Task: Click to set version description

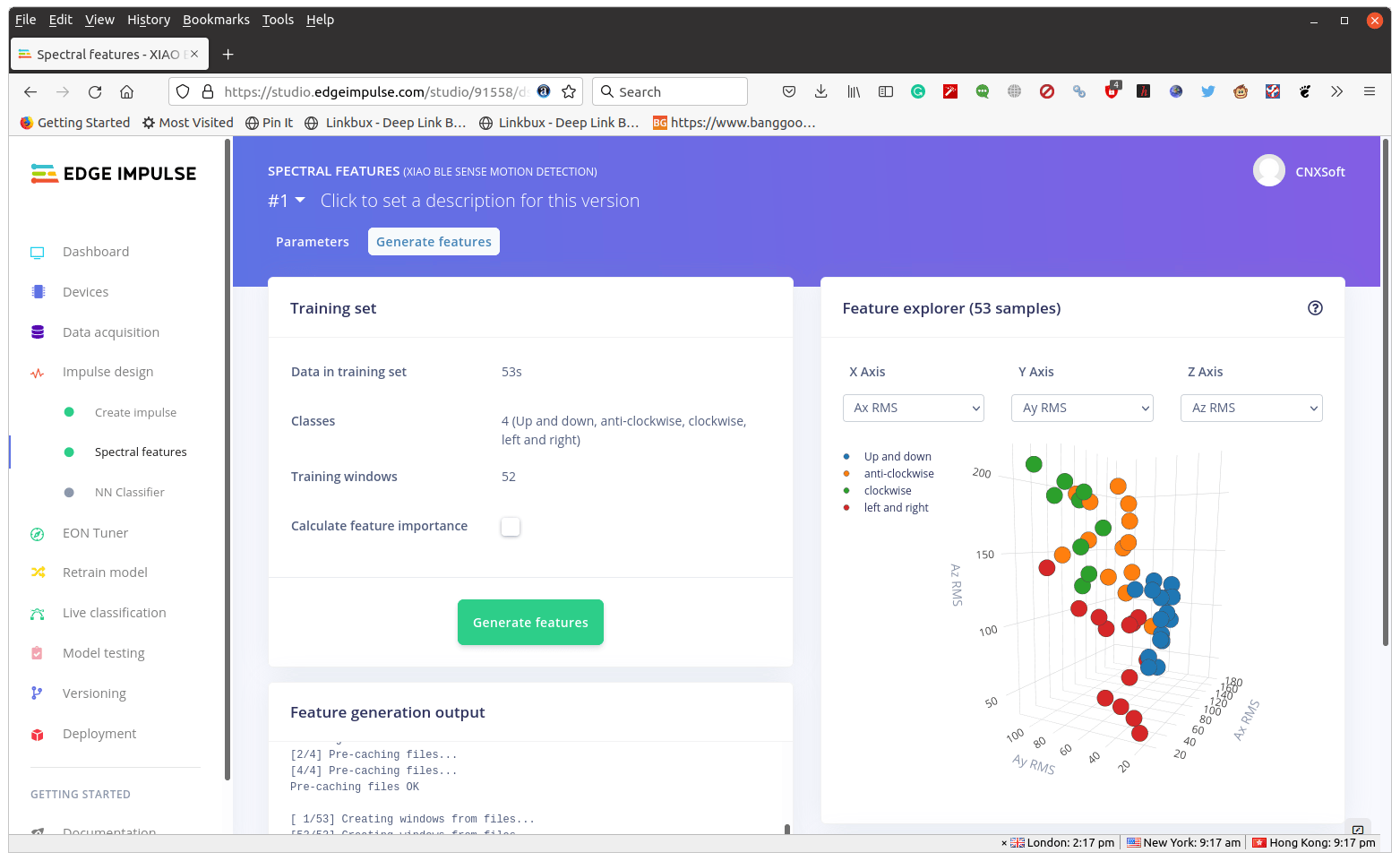Action: point(480,201)
